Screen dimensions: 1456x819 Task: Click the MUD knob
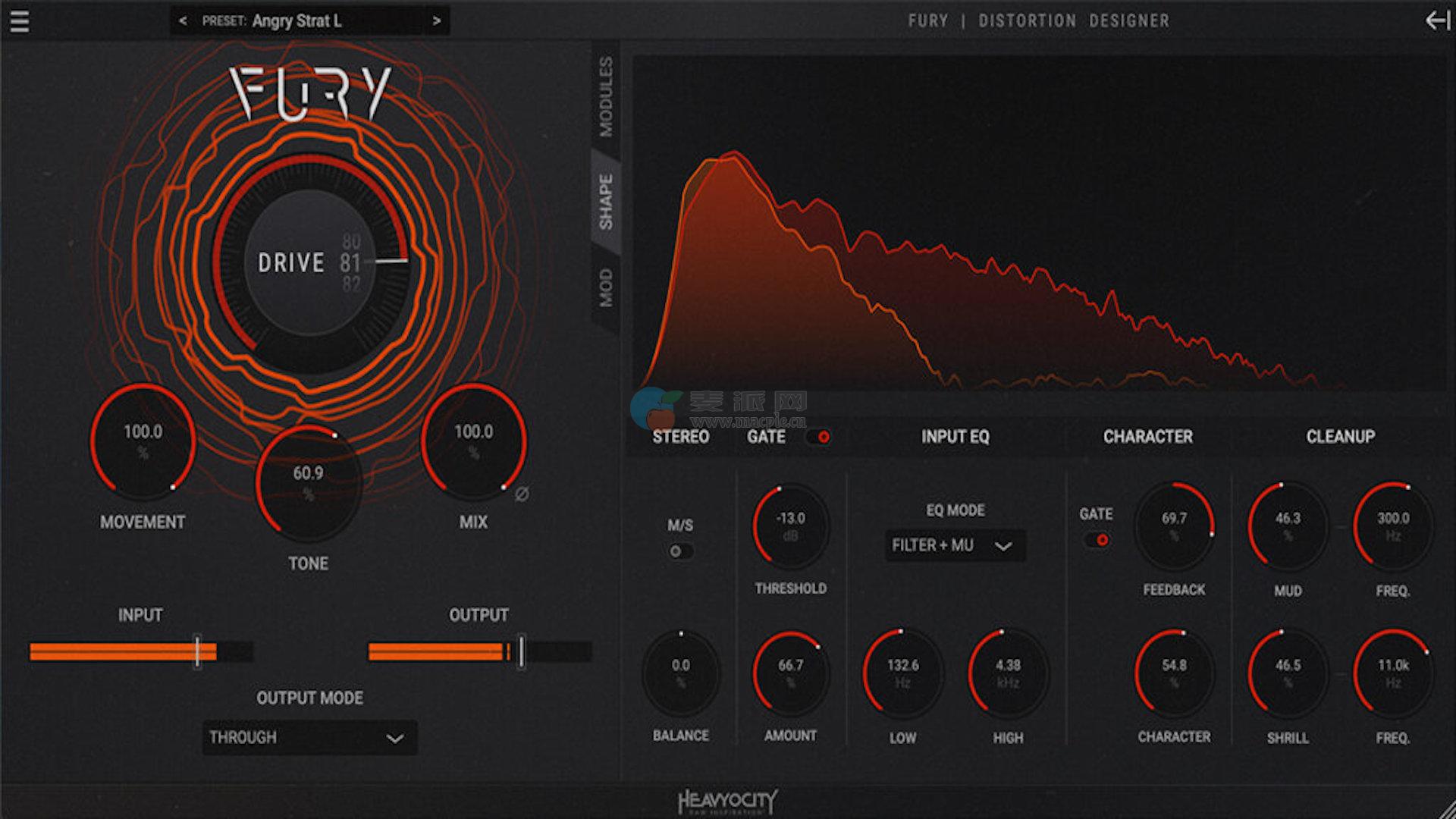[1288, 526]
